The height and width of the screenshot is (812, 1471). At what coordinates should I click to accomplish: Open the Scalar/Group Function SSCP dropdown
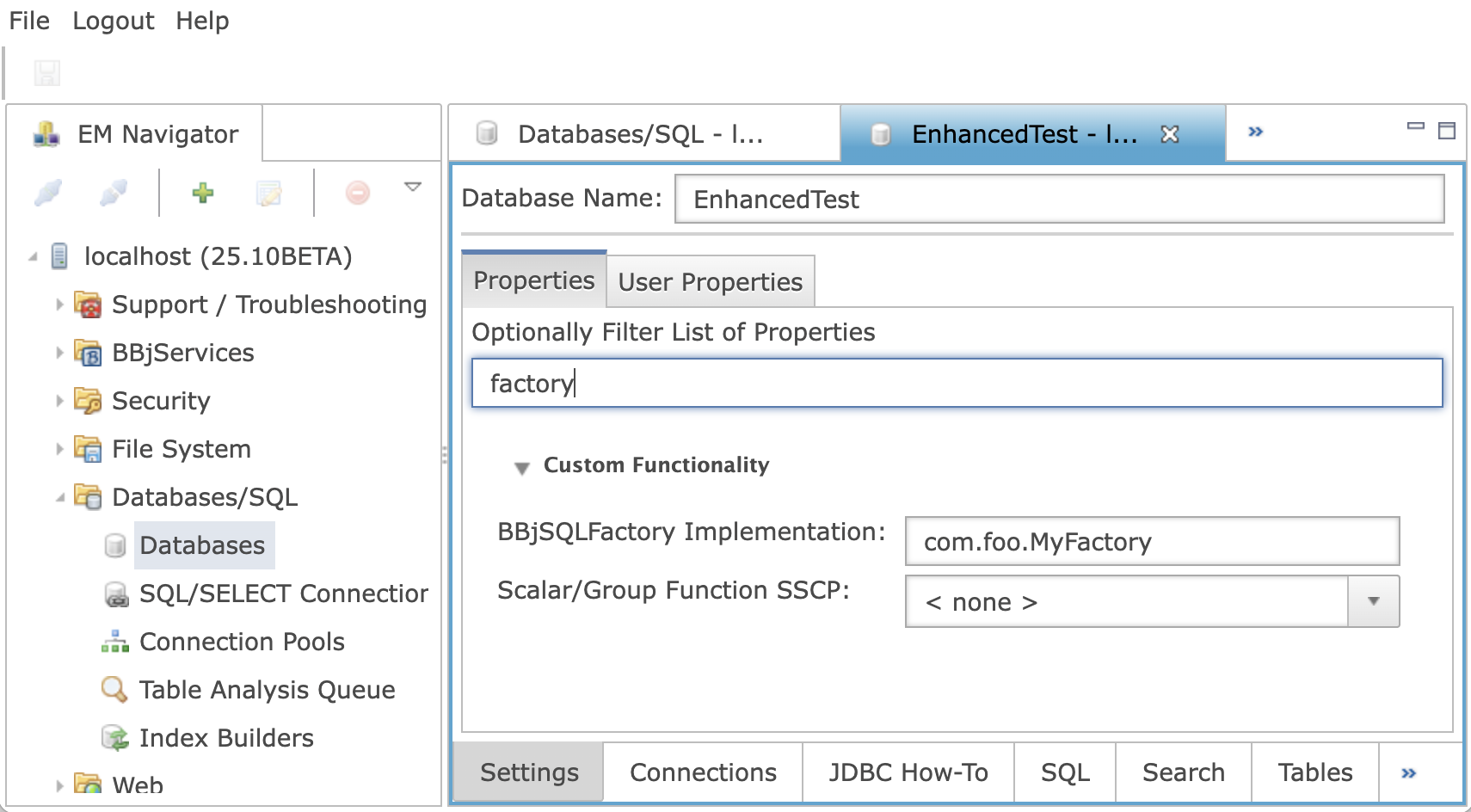tap(1373, 601)
